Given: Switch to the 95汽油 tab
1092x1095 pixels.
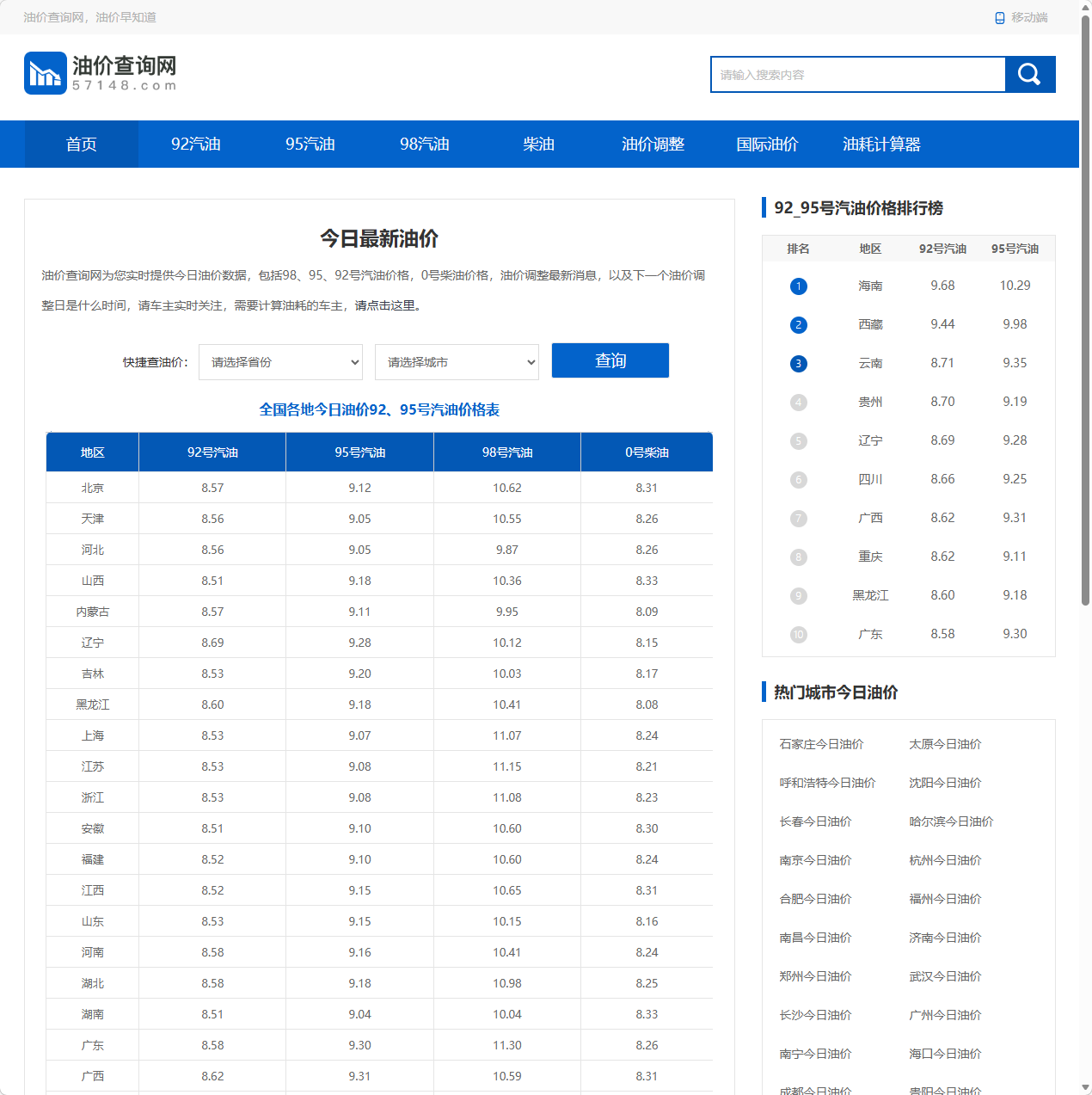Looking at the screenshot, I should pos(310,144).
